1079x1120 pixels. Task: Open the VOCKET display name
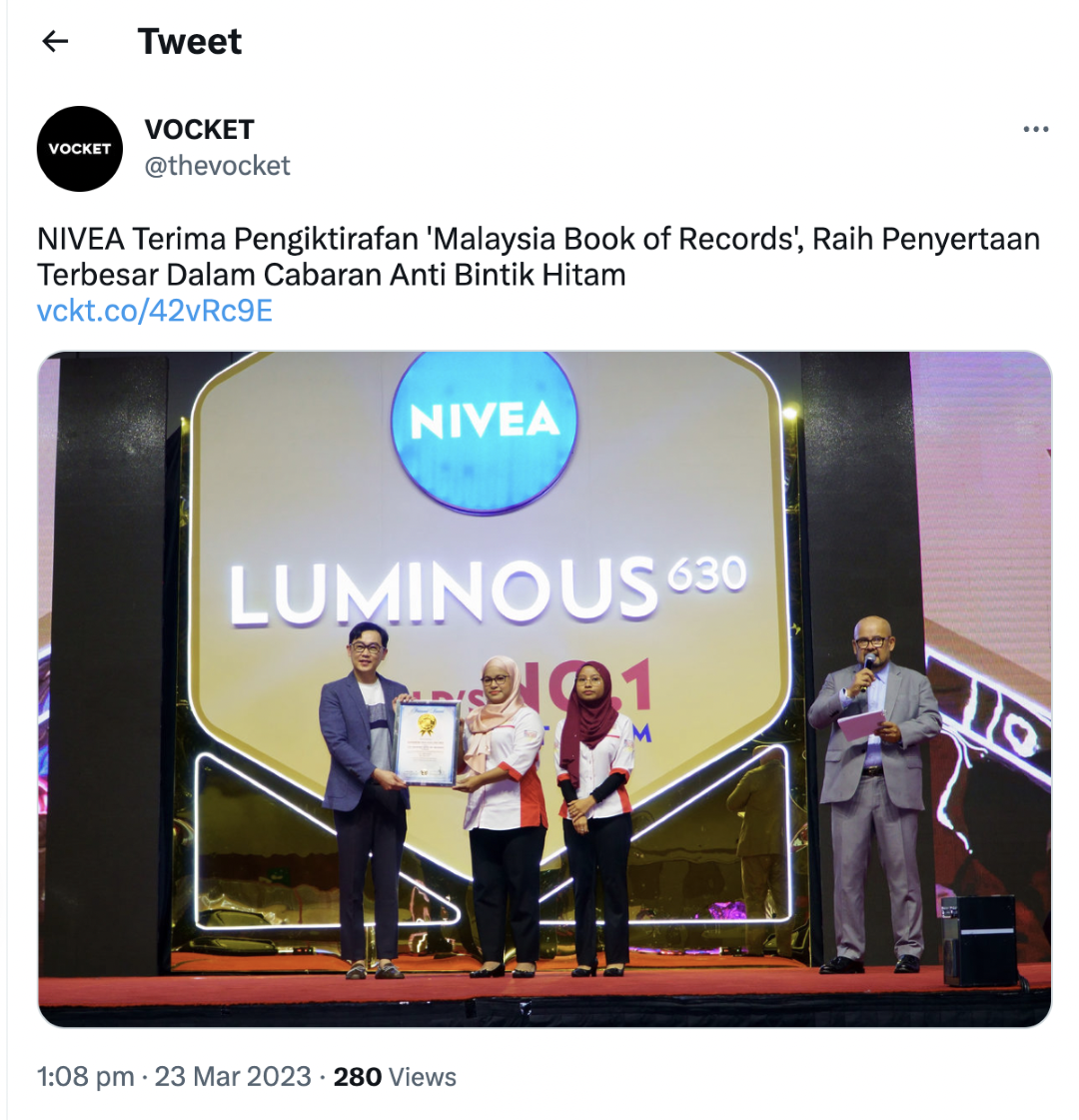click(199, 129)
